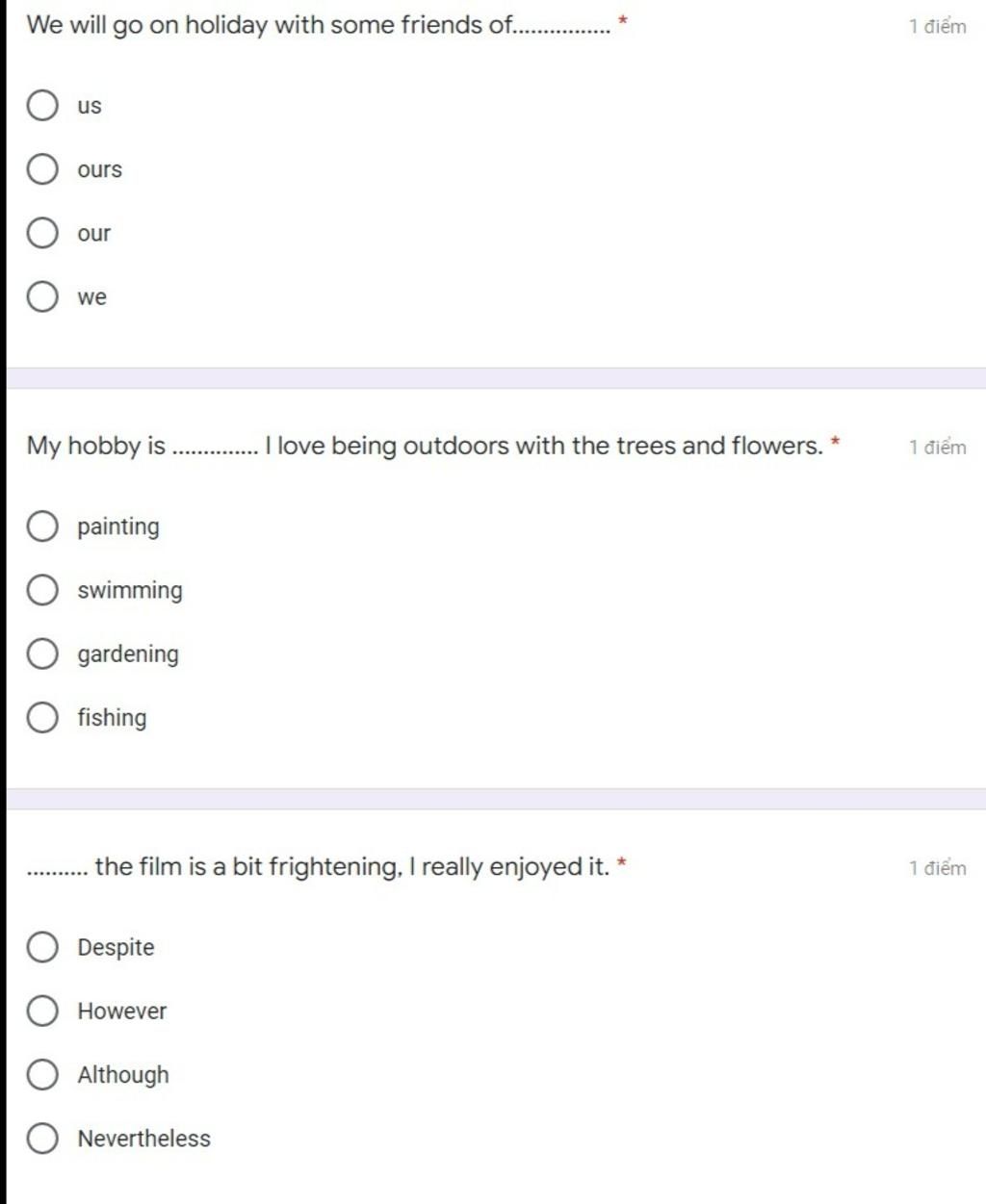The image size is (986, 1204).
Task: Mark 'gardening' as the hobby answer
Action: (42, 654)
